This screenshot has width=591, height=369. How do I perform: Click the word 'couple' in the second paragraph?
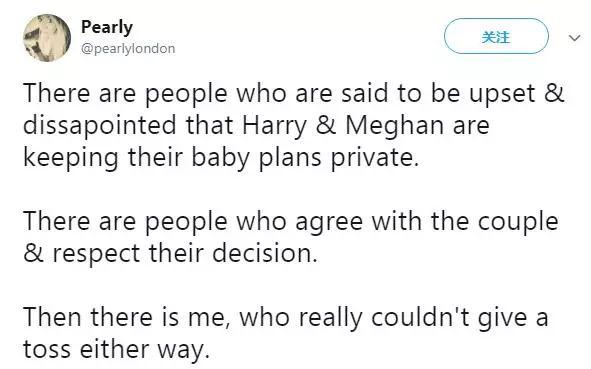518,222
